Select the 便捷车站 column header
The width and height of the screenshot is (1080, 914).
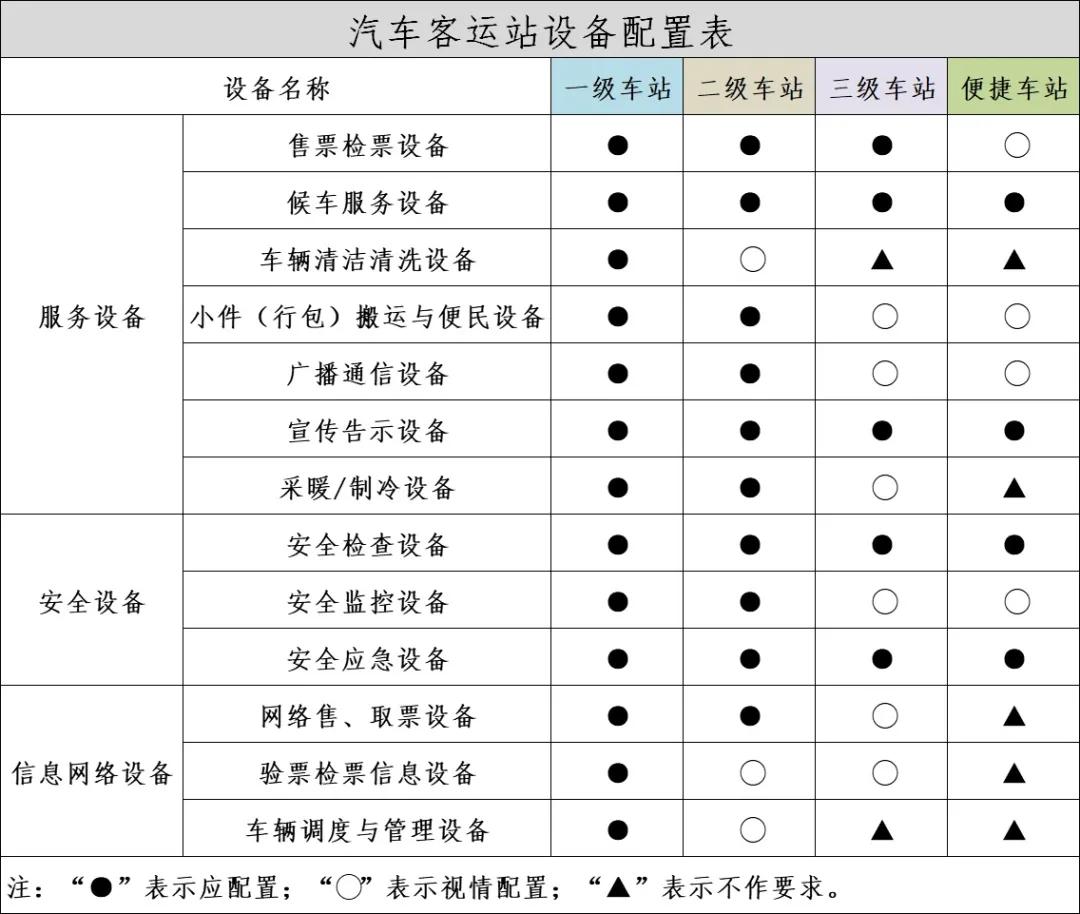pyautogui.click(x=1015, y=86)
